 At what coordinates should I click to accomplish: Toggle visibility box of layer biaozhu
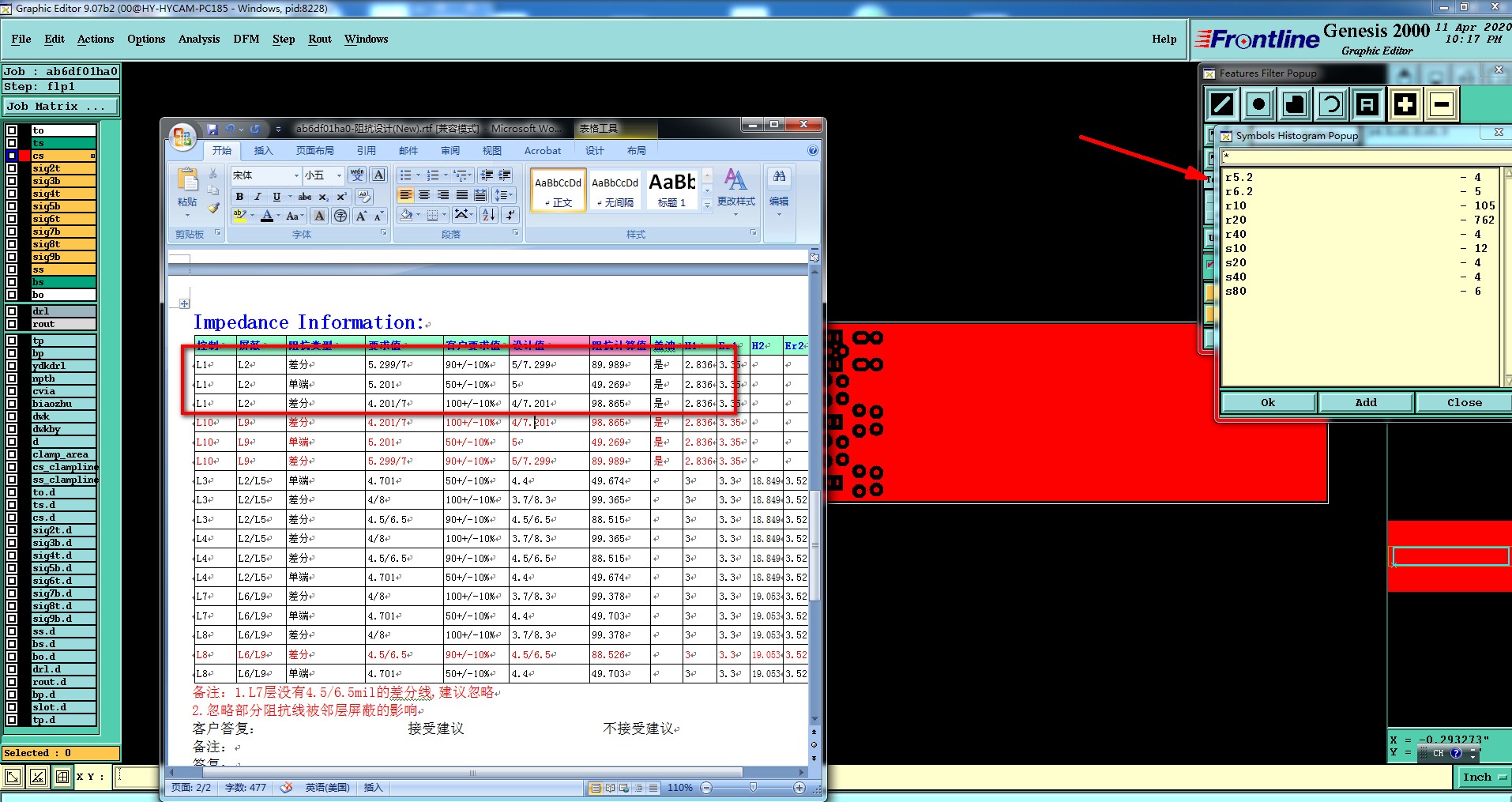click(x=12, y=404)
